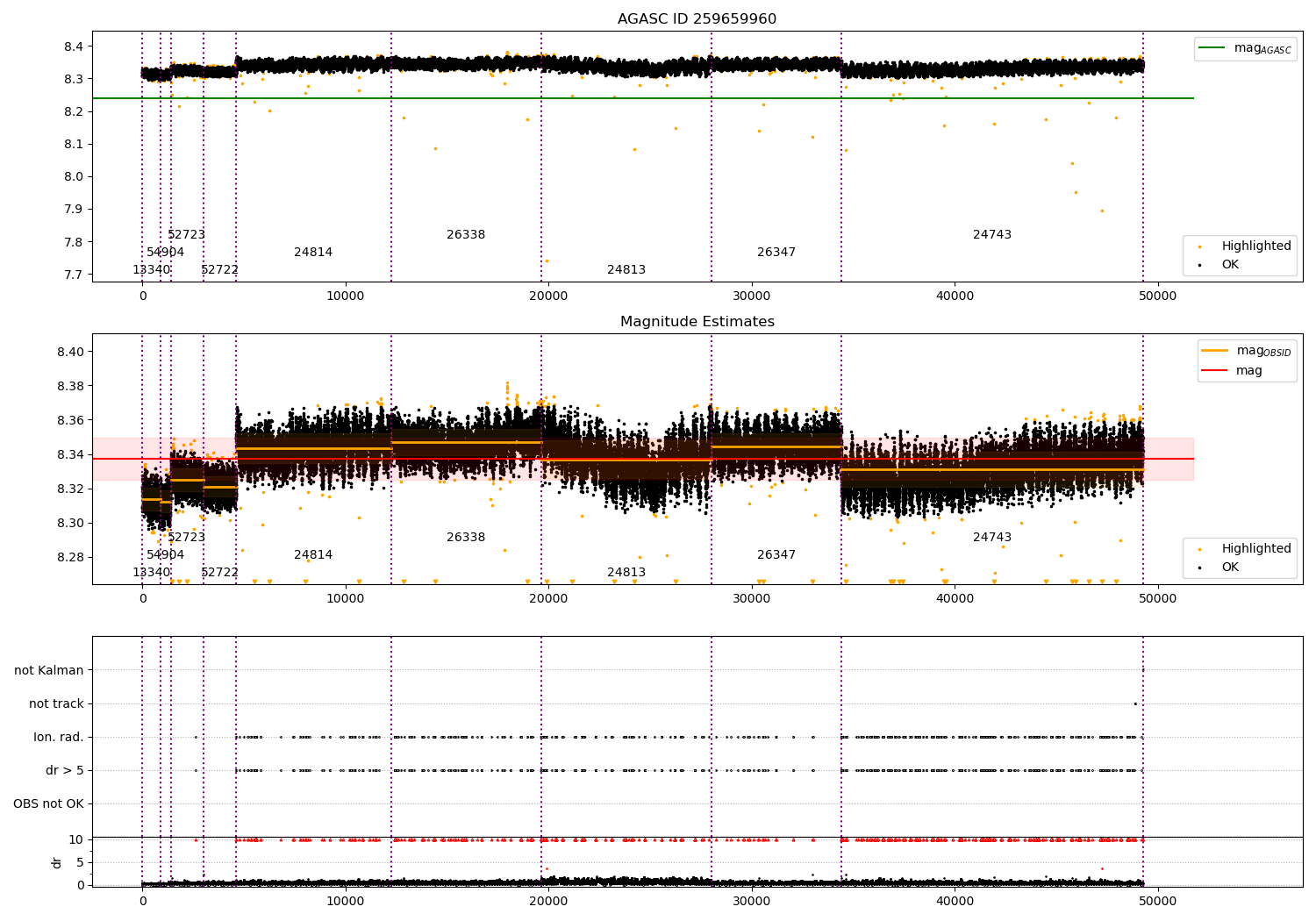Click obsid label 24743 in Magnitude Estimates plot
1316x921 pixels.
(x=992, y=538)
